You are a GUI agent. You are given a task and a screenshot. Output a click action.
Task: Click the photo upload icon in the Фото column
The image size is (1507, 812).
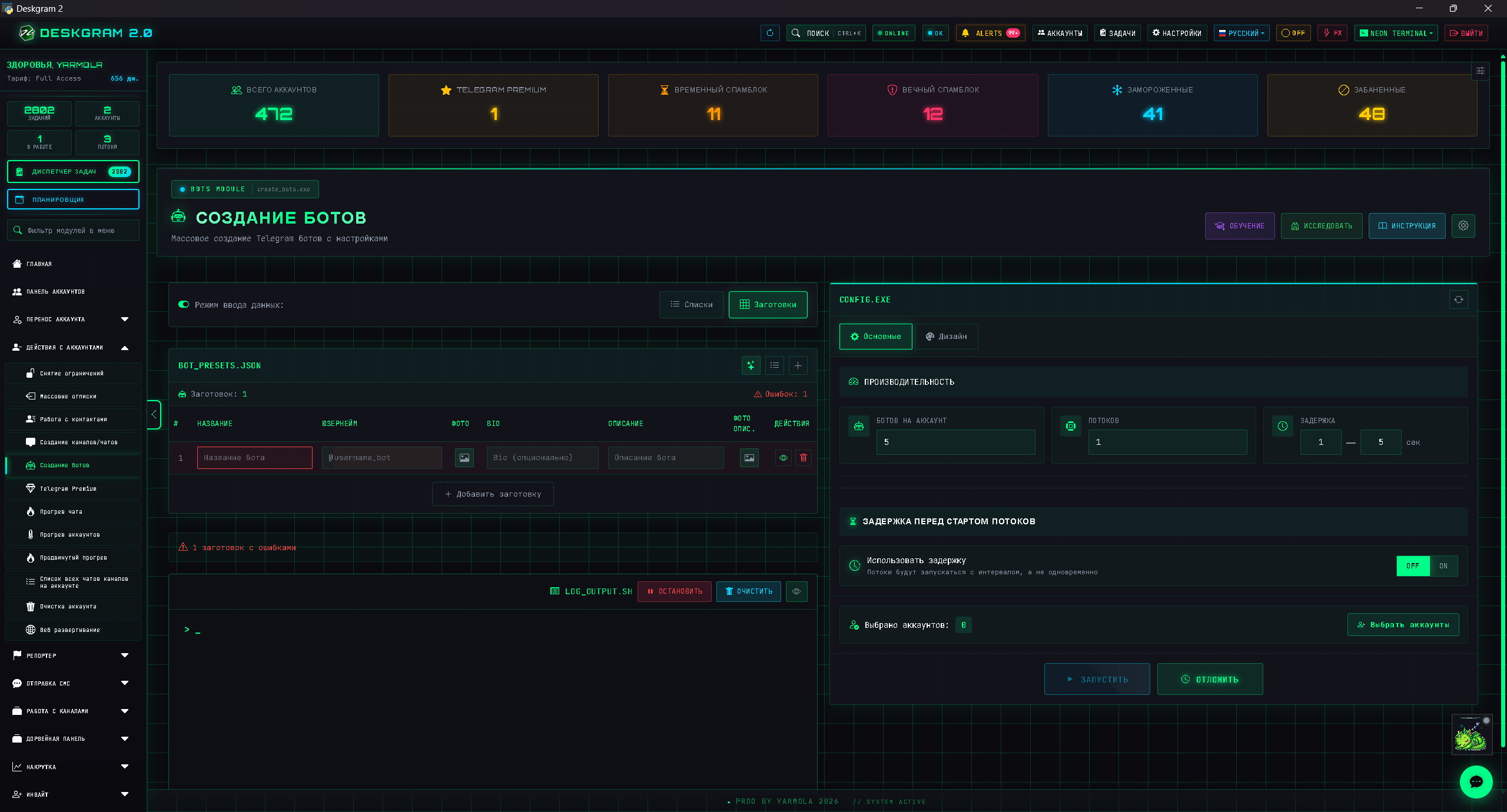click(x=464, y=458)
